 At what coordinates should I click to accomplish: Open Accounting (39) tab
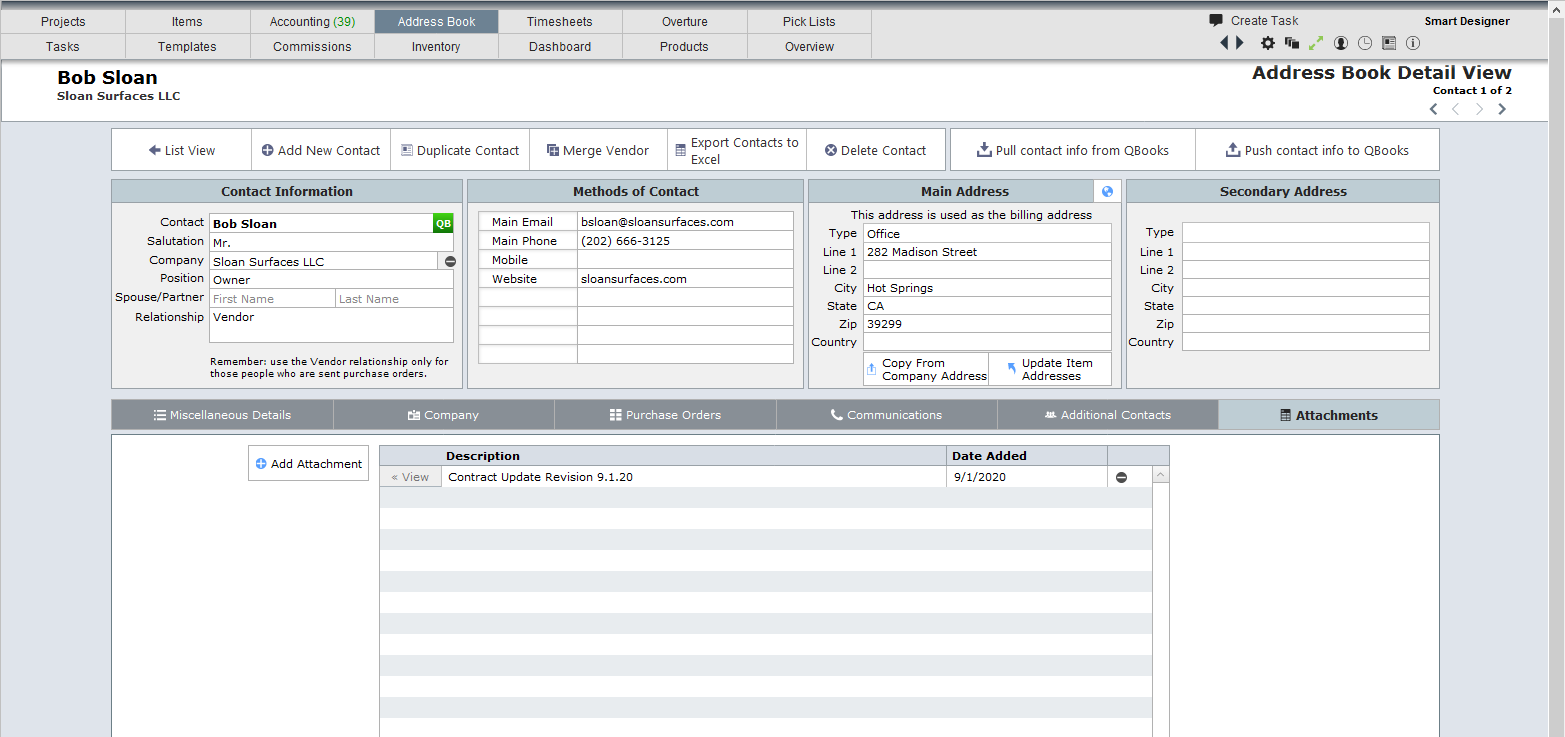312,21
